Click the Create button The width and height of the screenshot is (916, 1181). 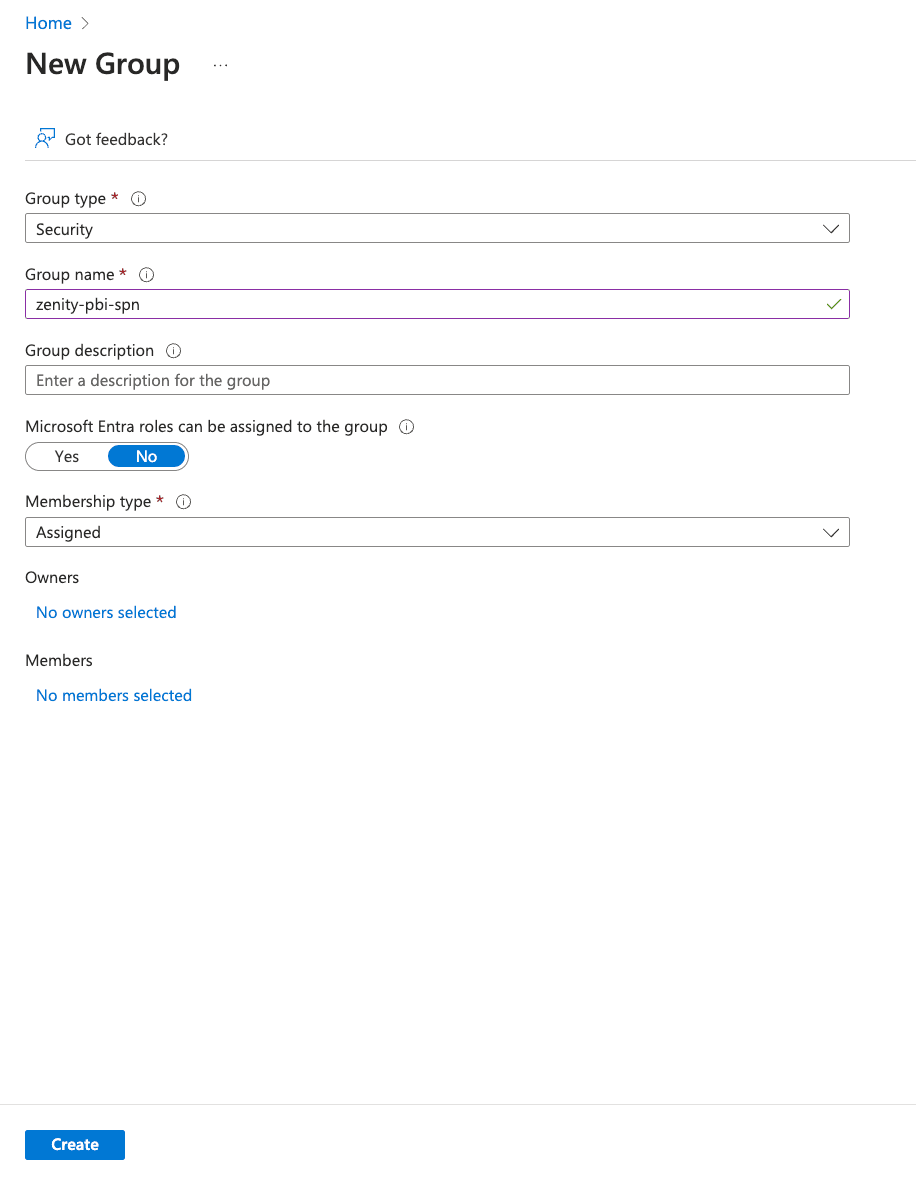point(75,1145)
